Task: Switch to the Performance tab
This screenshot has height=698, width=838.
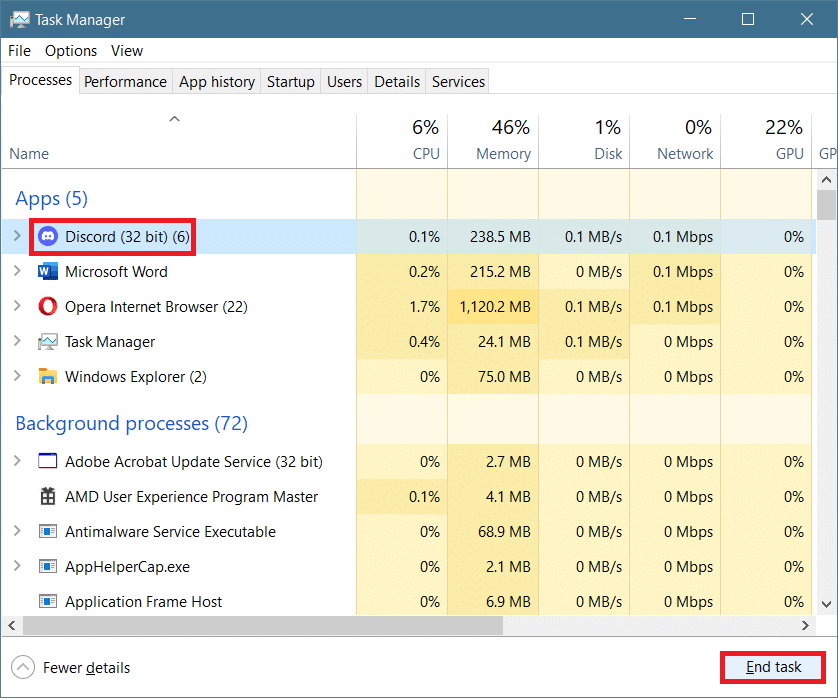Action: [x=126, y=82]
